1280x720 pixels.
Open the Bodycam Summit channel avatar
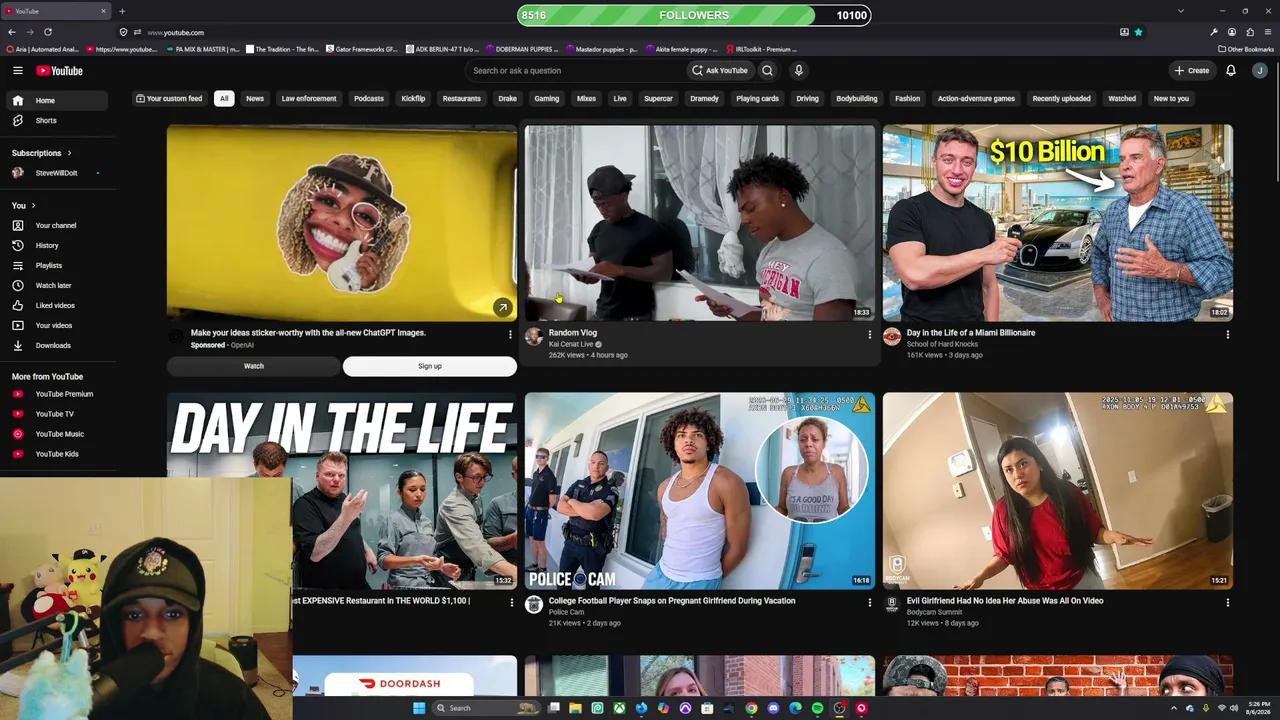point(892,605)
